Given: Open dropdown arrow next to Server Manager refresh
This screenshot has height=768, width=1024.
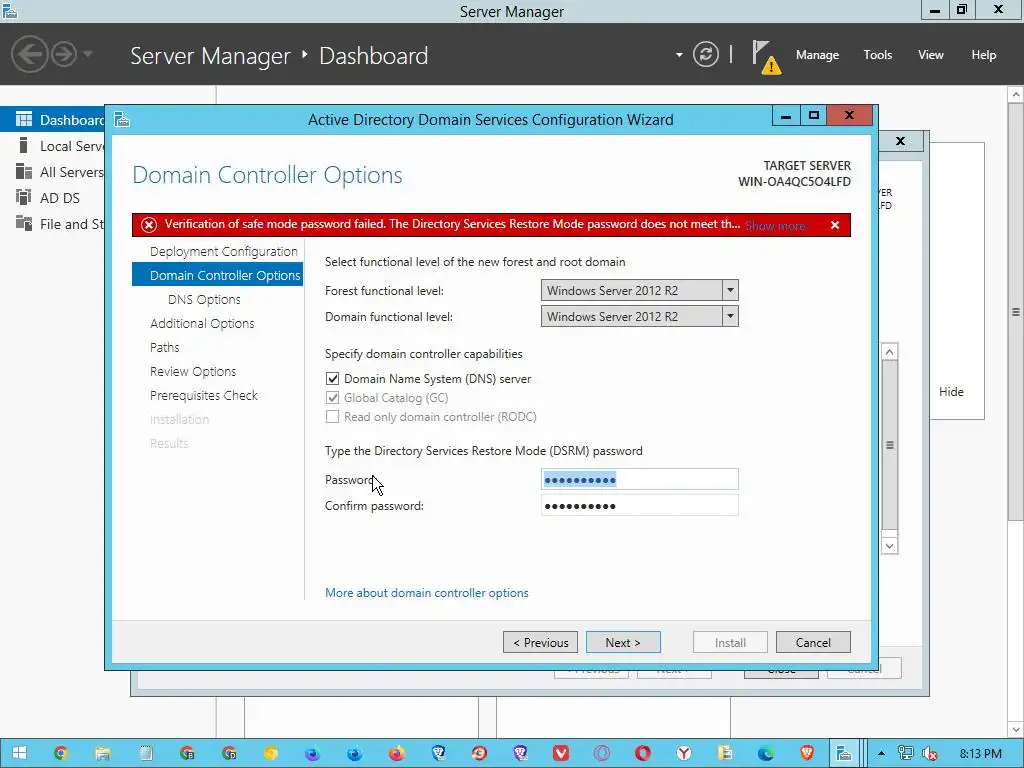Looking at the screenshot, I should [679, 55].
